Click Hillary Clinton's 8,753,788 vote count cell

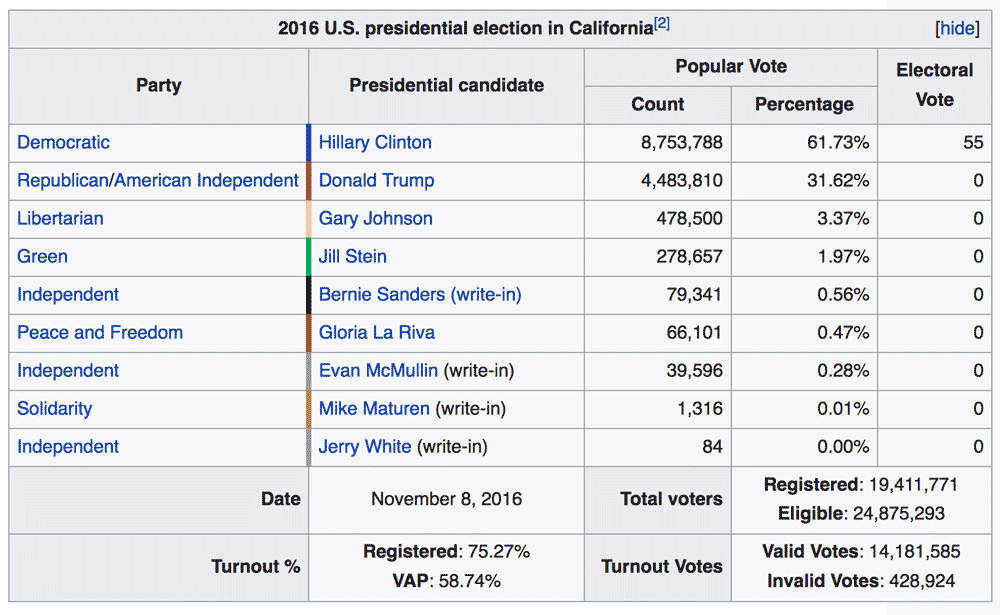tap(681, 143)
